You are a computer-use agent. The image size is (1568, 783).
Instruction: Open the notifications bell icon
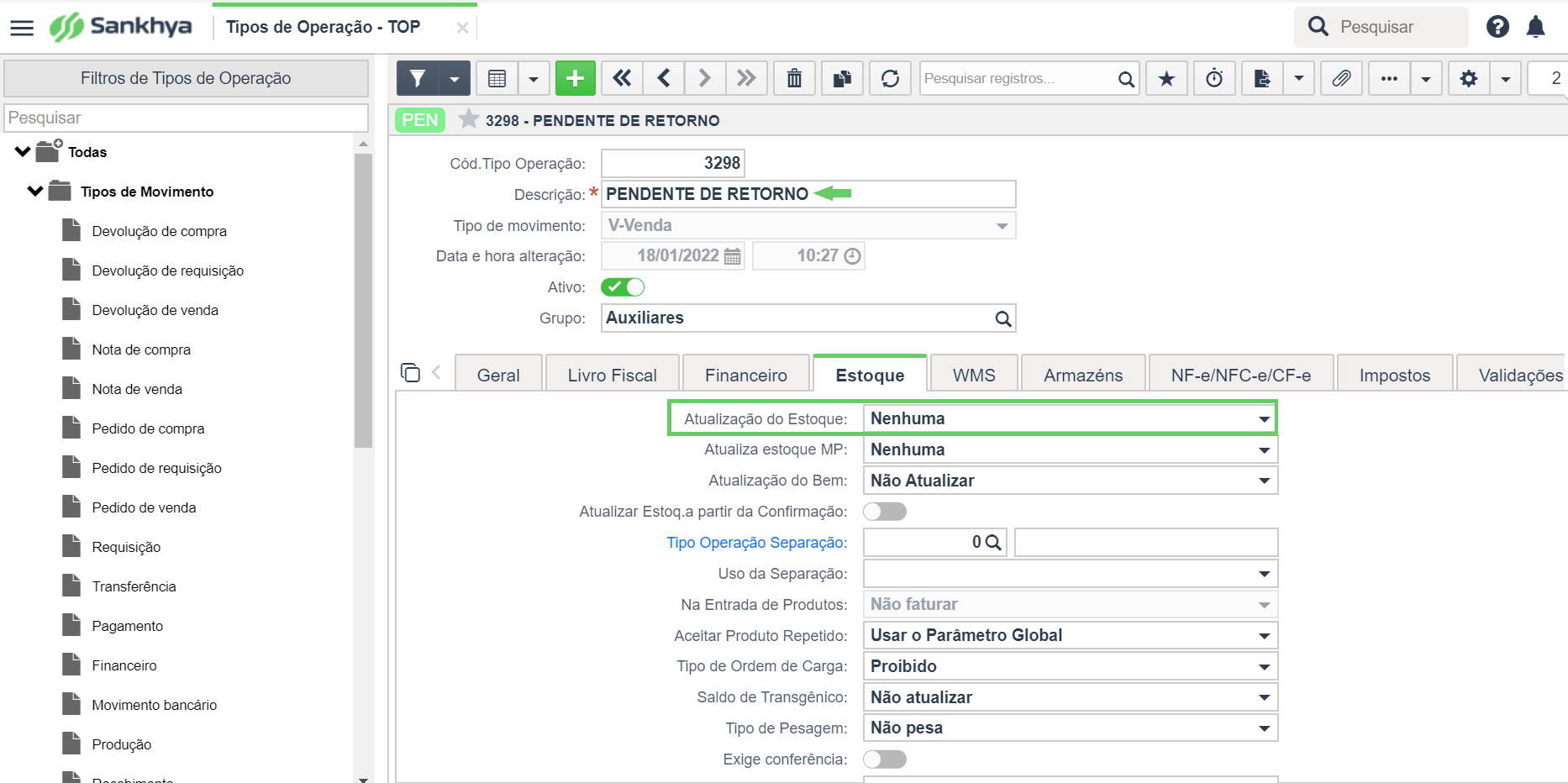(1535, 27)
